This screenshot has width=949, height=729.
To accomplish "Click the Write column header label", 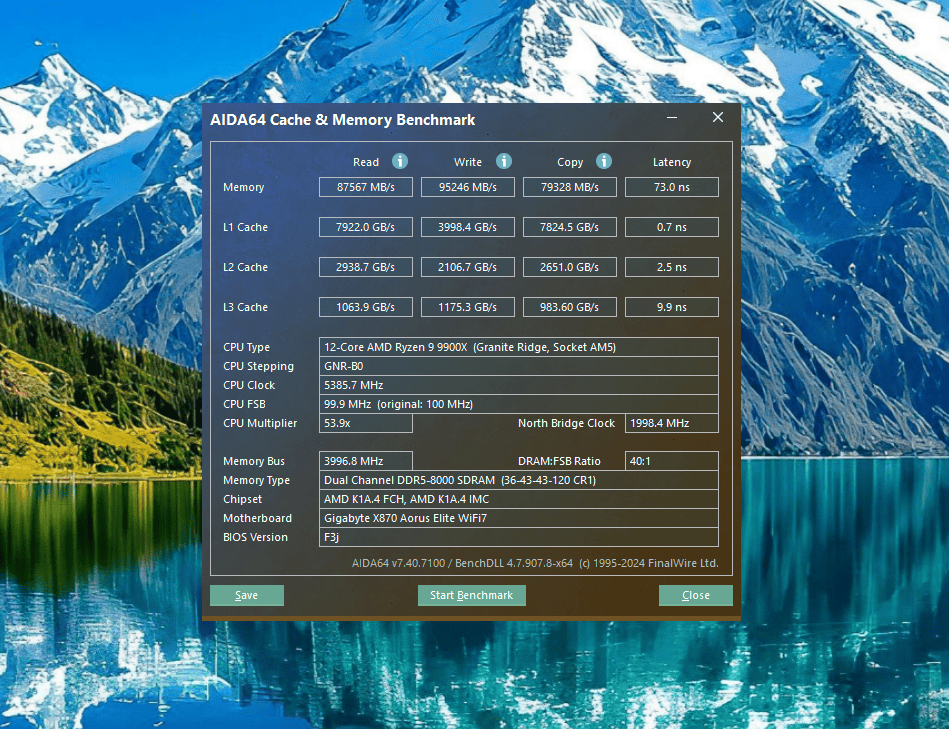I will click(x=468, y=162).
